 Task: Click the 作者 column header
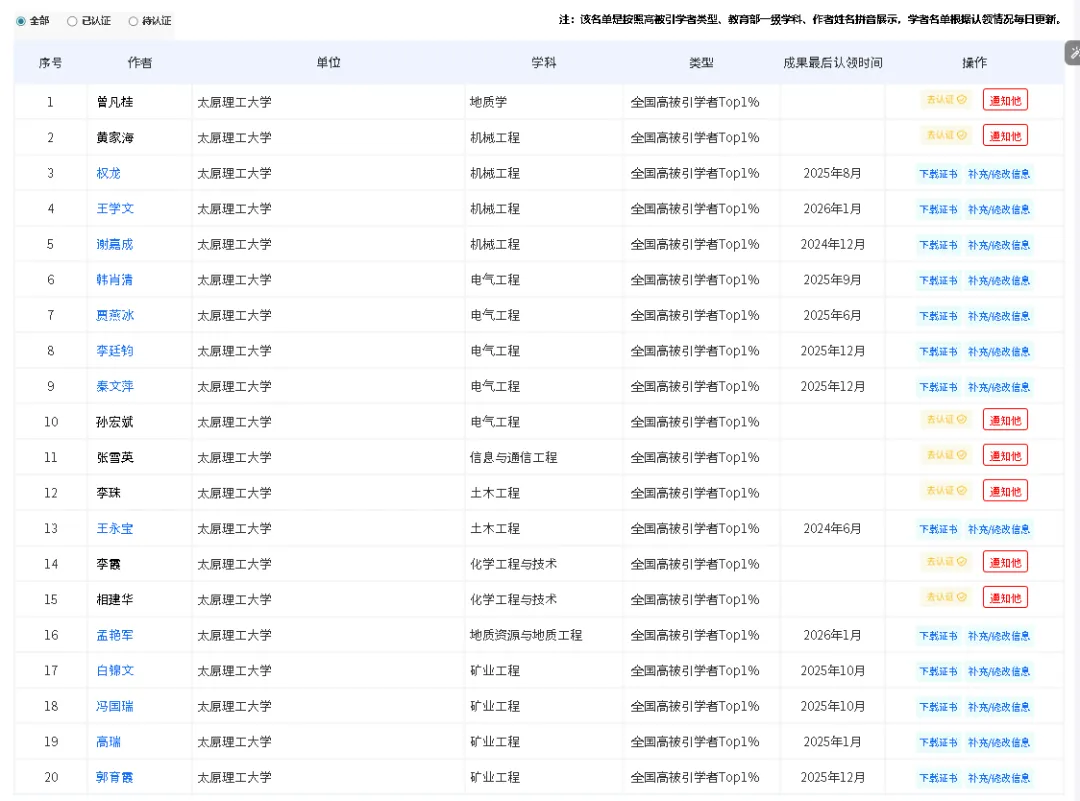click(x=140, y=63)
